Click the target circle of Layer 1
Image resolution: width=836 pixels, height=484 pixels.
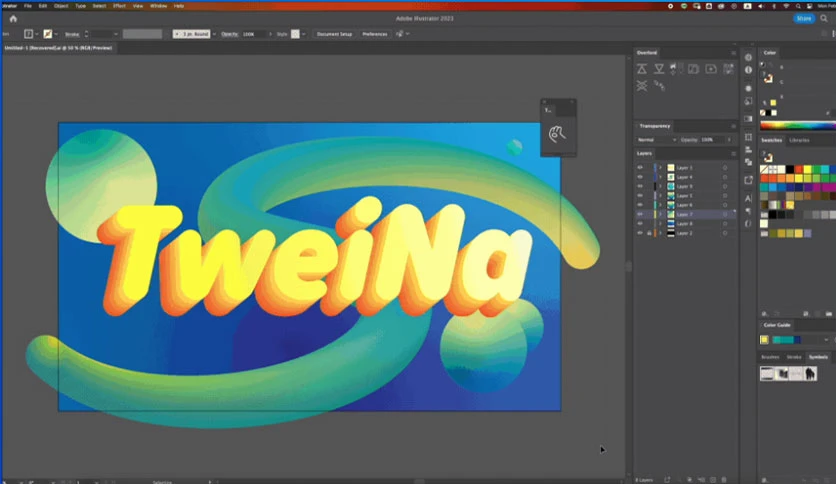[x=725, y=168]
